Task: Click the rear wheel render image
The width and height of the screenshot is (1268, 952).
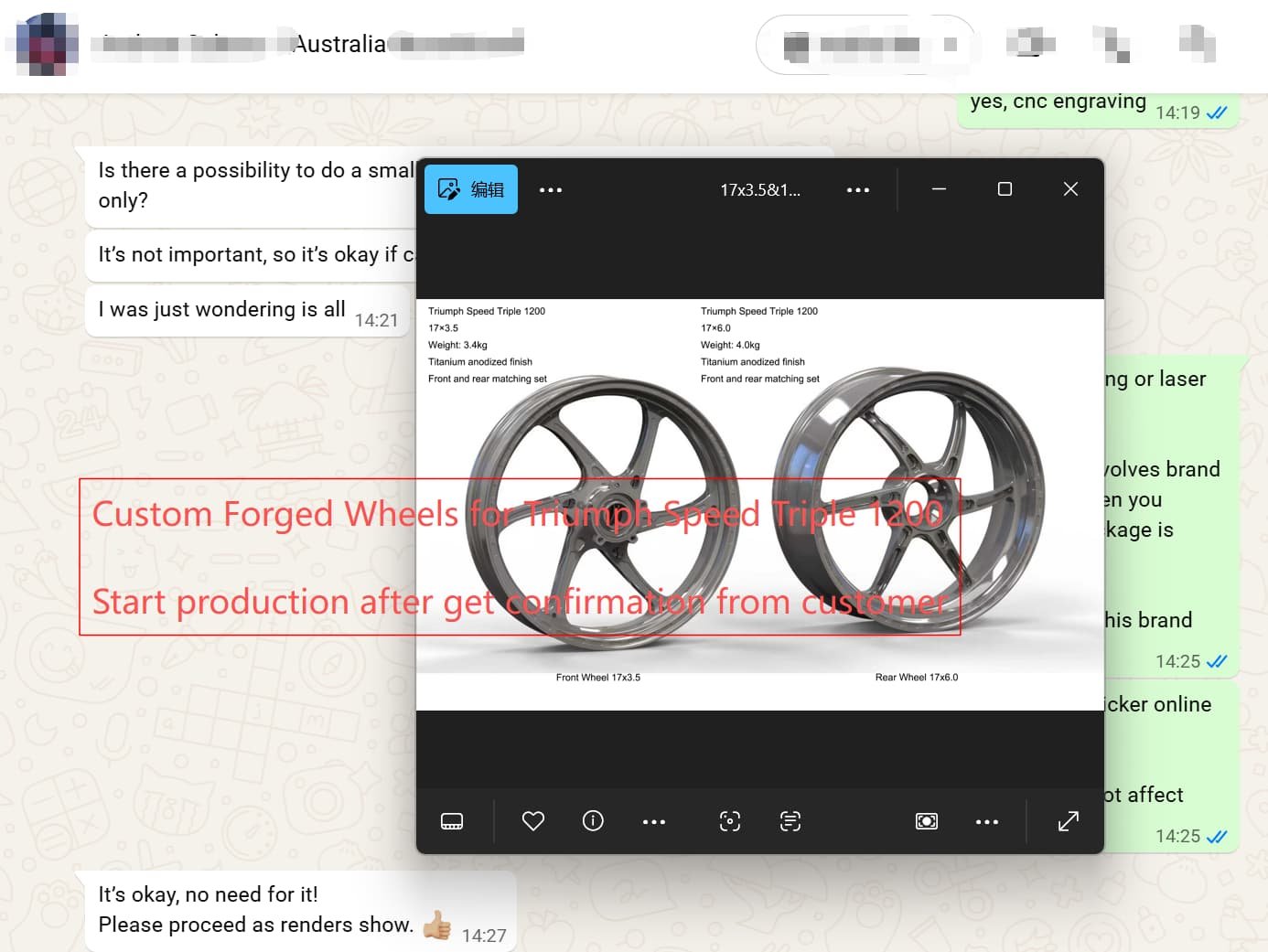Action: click(x=908, y=501)
